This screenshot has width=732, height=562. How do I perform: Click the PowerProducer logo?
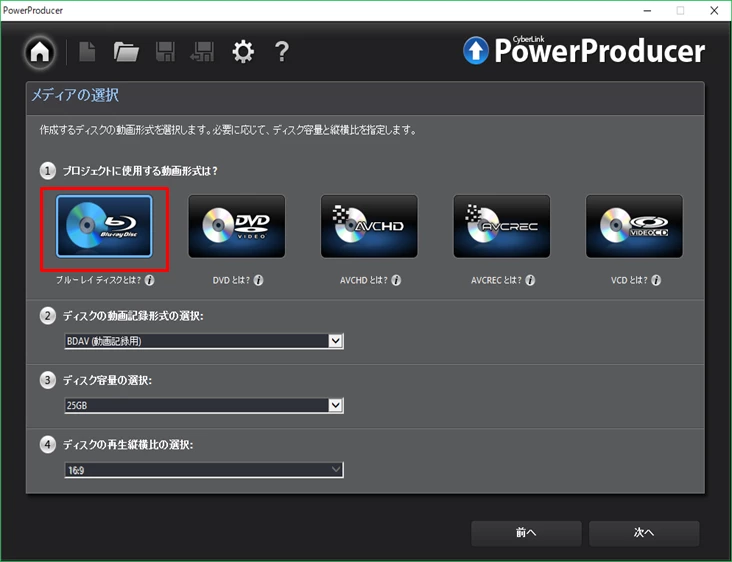click(x=584, y=50)
